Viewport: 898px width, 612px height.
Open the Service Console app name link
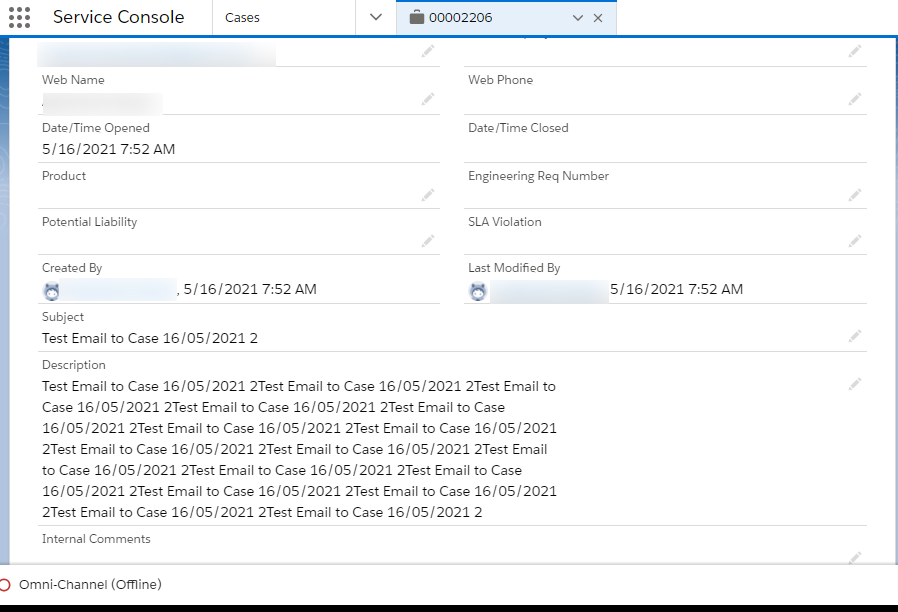coord(120,17)
